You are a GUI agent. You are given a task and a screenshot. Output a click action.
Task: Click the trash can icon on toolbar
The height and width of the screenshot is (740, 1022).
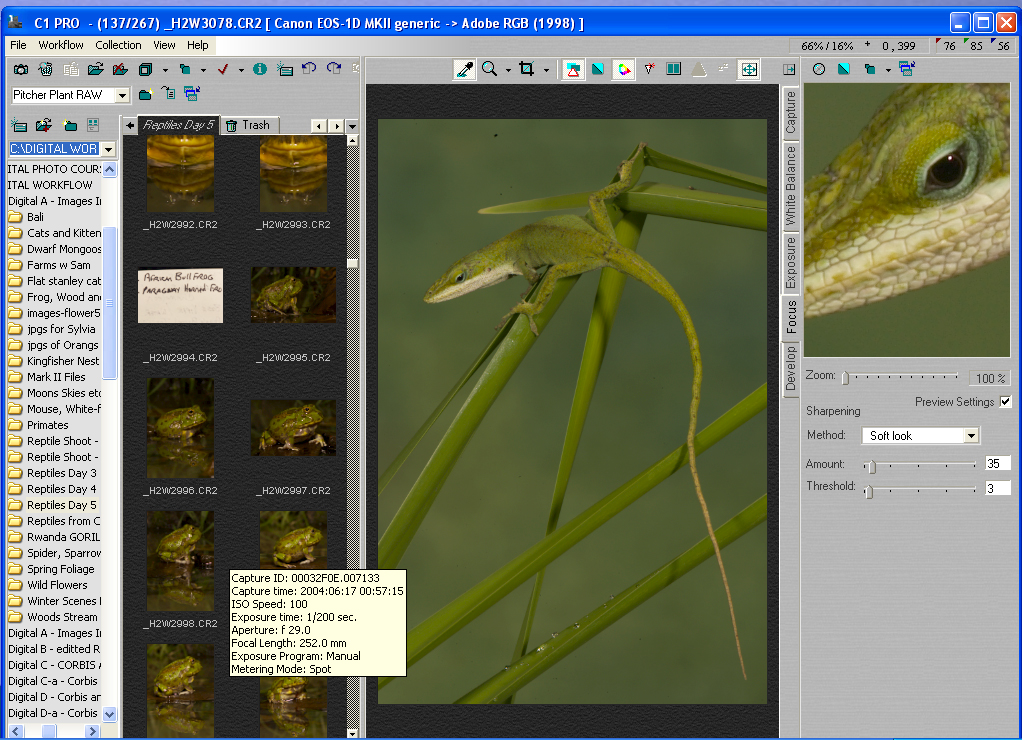pyautogui.click(x=46, y=69)
